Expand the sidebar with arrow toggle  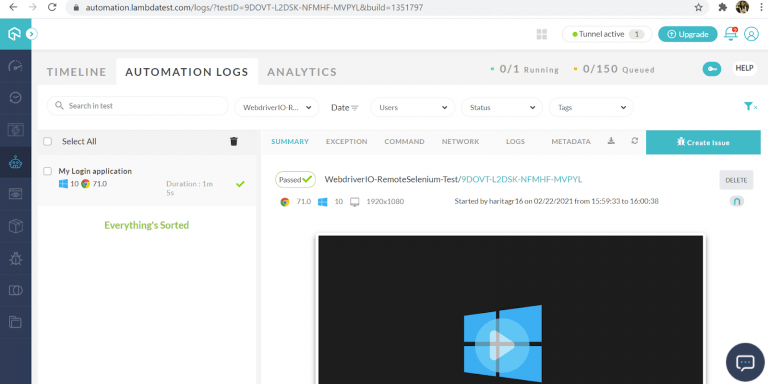click(x=31, y=34)
